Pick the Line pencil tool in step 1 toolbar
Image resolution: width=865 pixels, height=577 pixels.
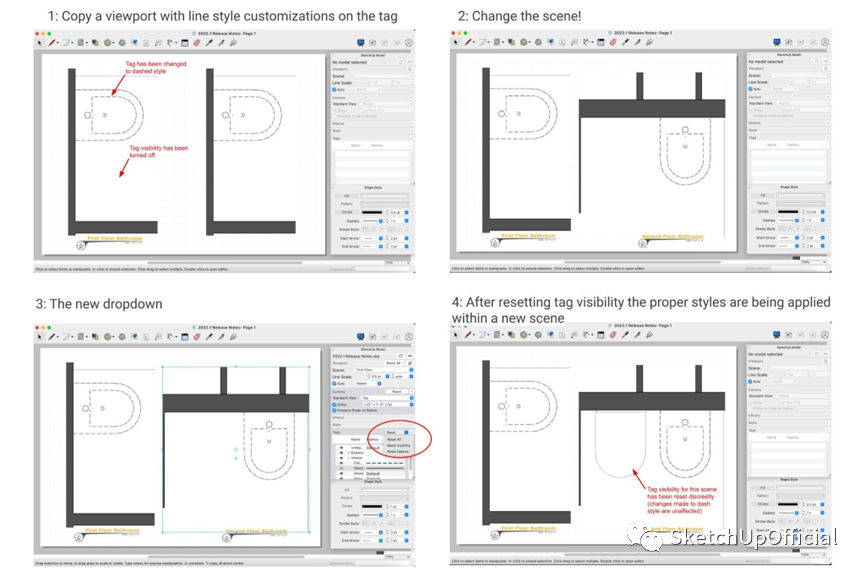[52, 43]
